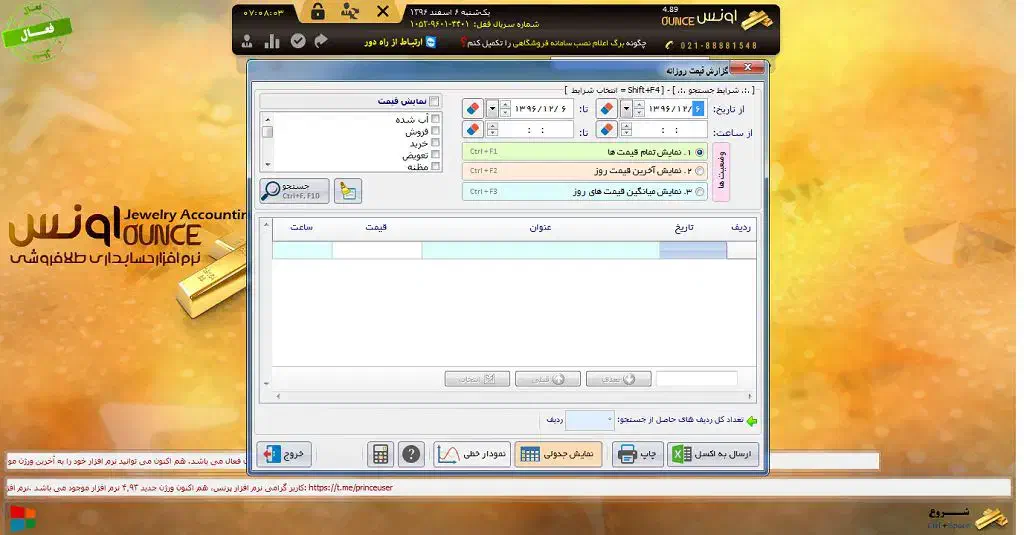Click the جستجو search button
Screen dimensions: 1024x535
tap(294, 191)
